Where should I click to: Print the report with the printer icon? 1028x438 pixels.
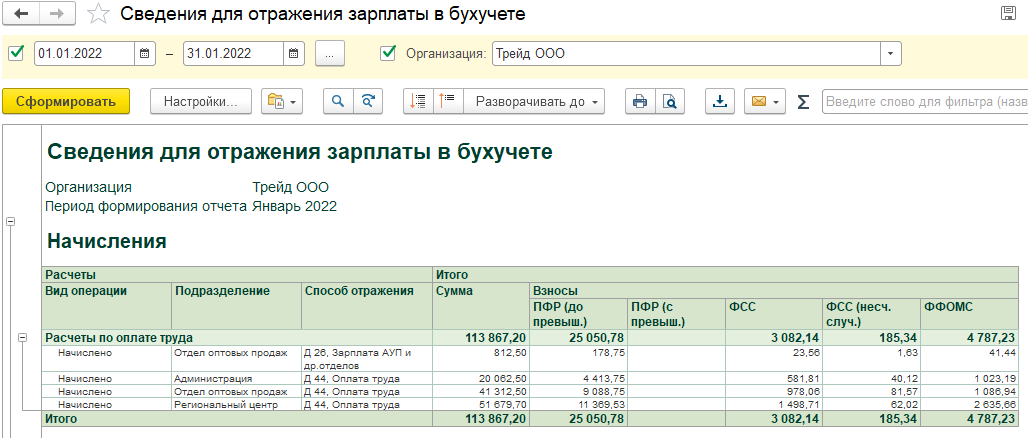point(640,102)
